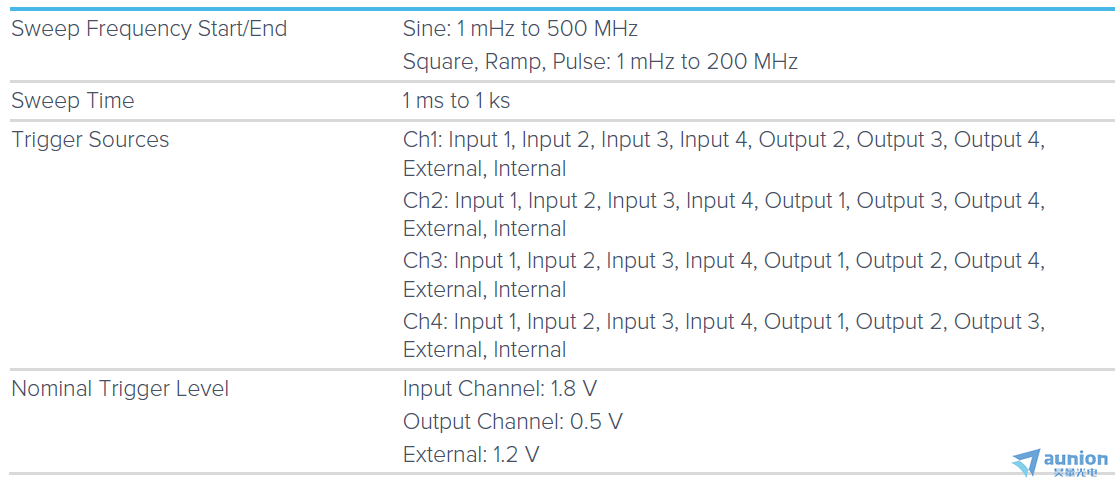Click the 1 ms to 1 ks value
Viewport: 1120px width, 488px height.
tap(456, 101)
